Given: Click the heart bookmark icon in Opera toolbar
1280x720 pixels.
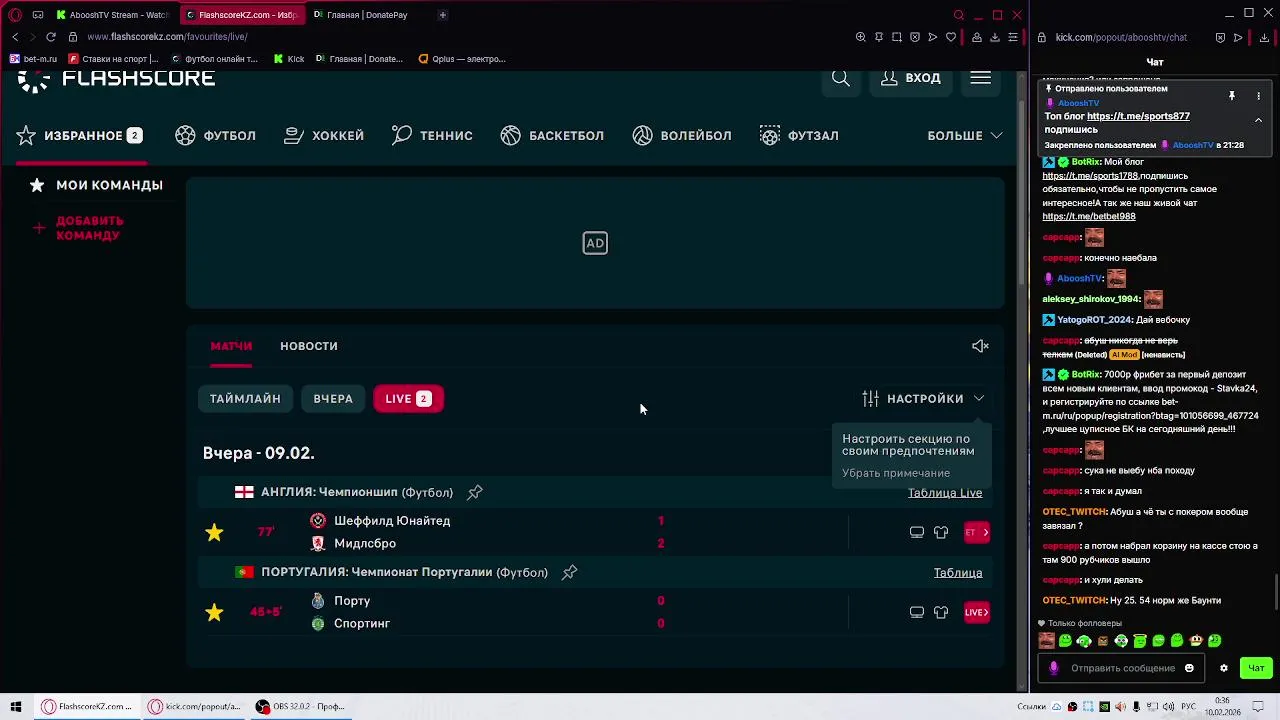Looking at the screenshot, I should click(951, 37).
